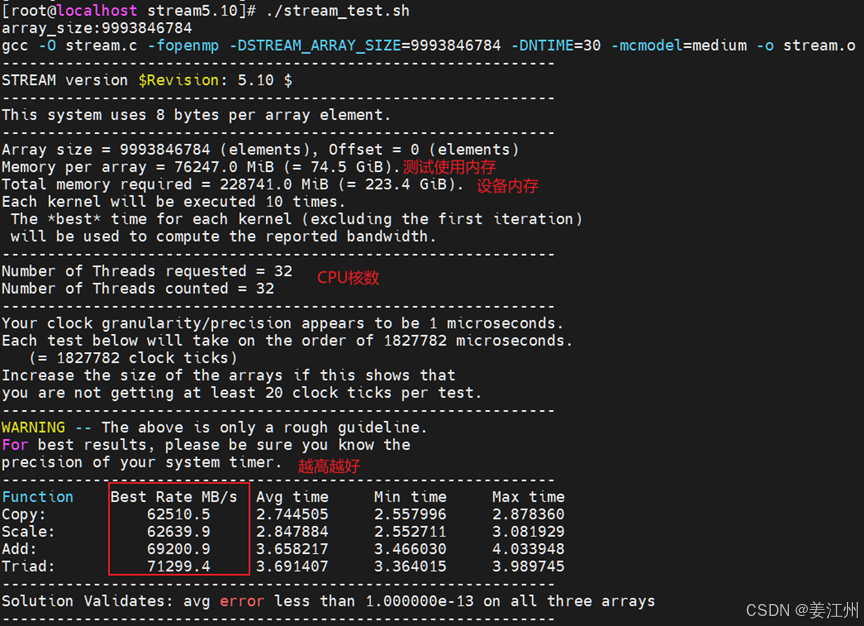Click 'stream.o' output filename
Screen dimensions: 864x626
(819, 46)
